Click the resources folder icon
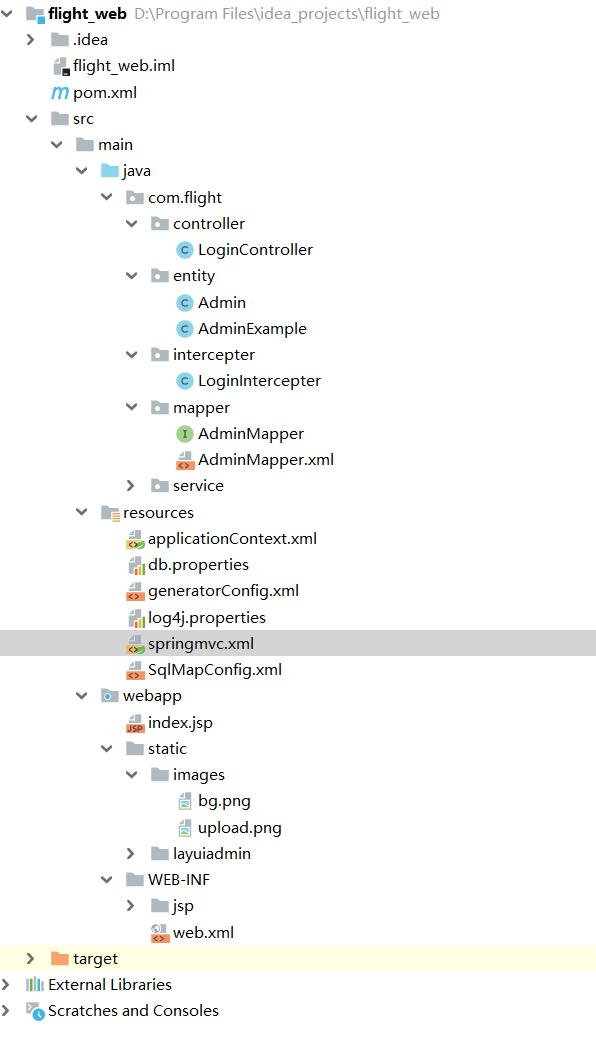This screenshot has height=1037, width=596. 110,513
